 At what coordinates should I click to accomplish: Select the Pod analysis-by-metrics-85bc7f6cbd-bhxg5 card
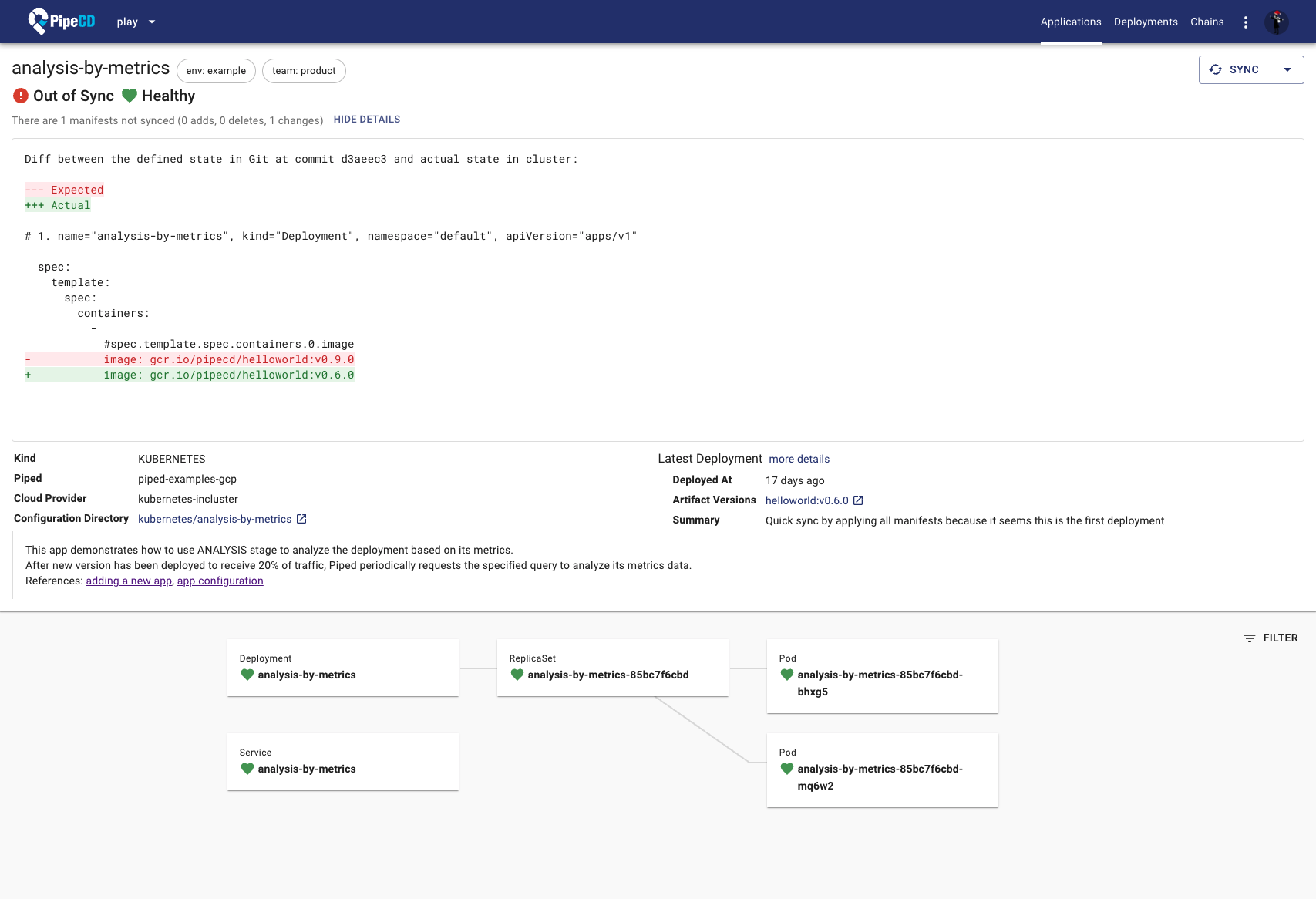882,675
